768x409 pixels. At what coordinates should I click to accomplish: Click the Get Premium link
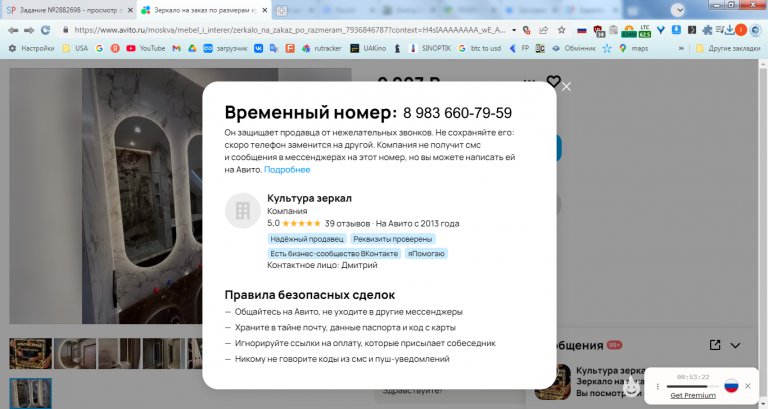(693, 395)
